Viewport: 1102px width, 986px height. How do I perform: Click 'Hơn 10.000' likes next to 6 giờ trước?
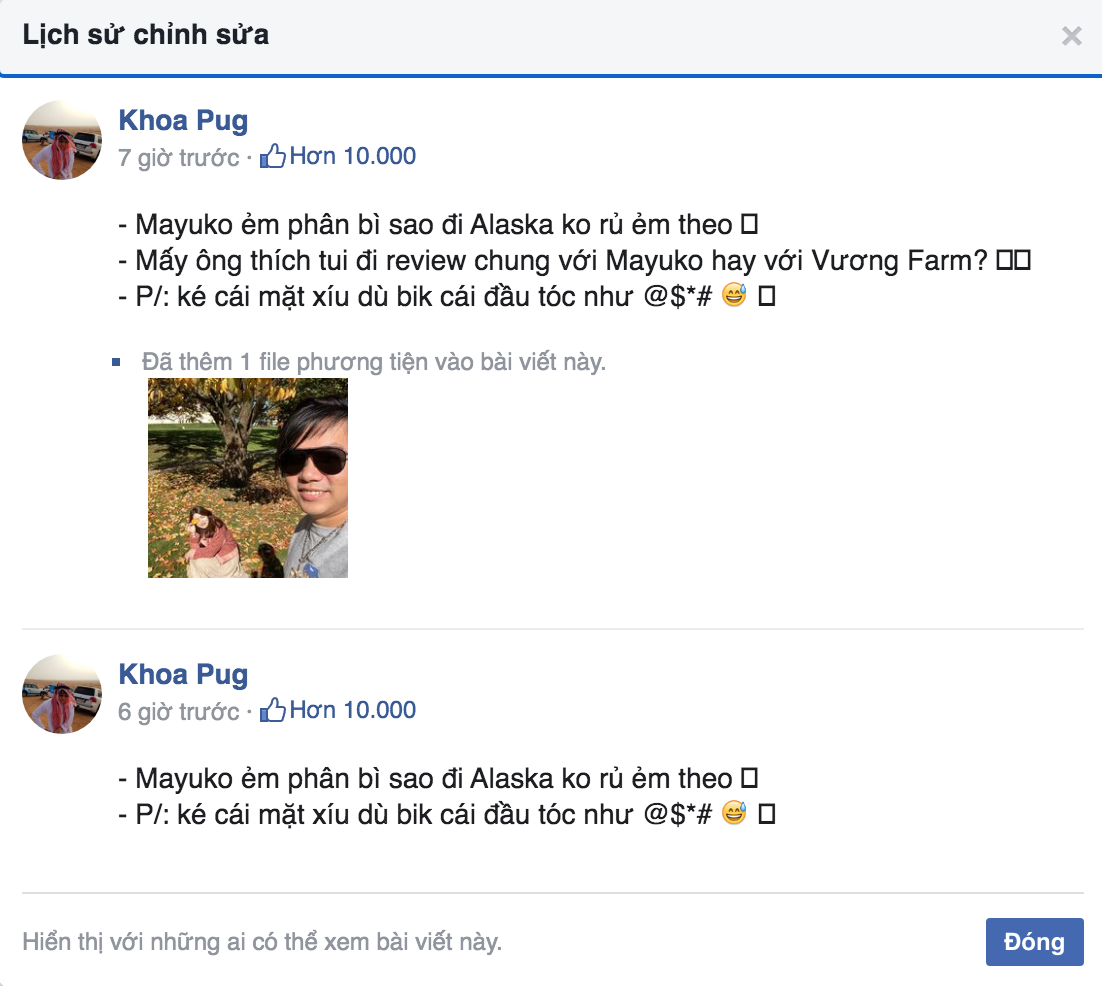pos(352,711)
